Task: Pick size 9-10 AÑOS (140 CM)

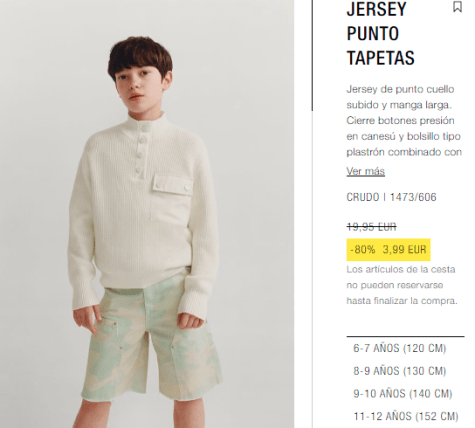Action: [x=403, y=394]
